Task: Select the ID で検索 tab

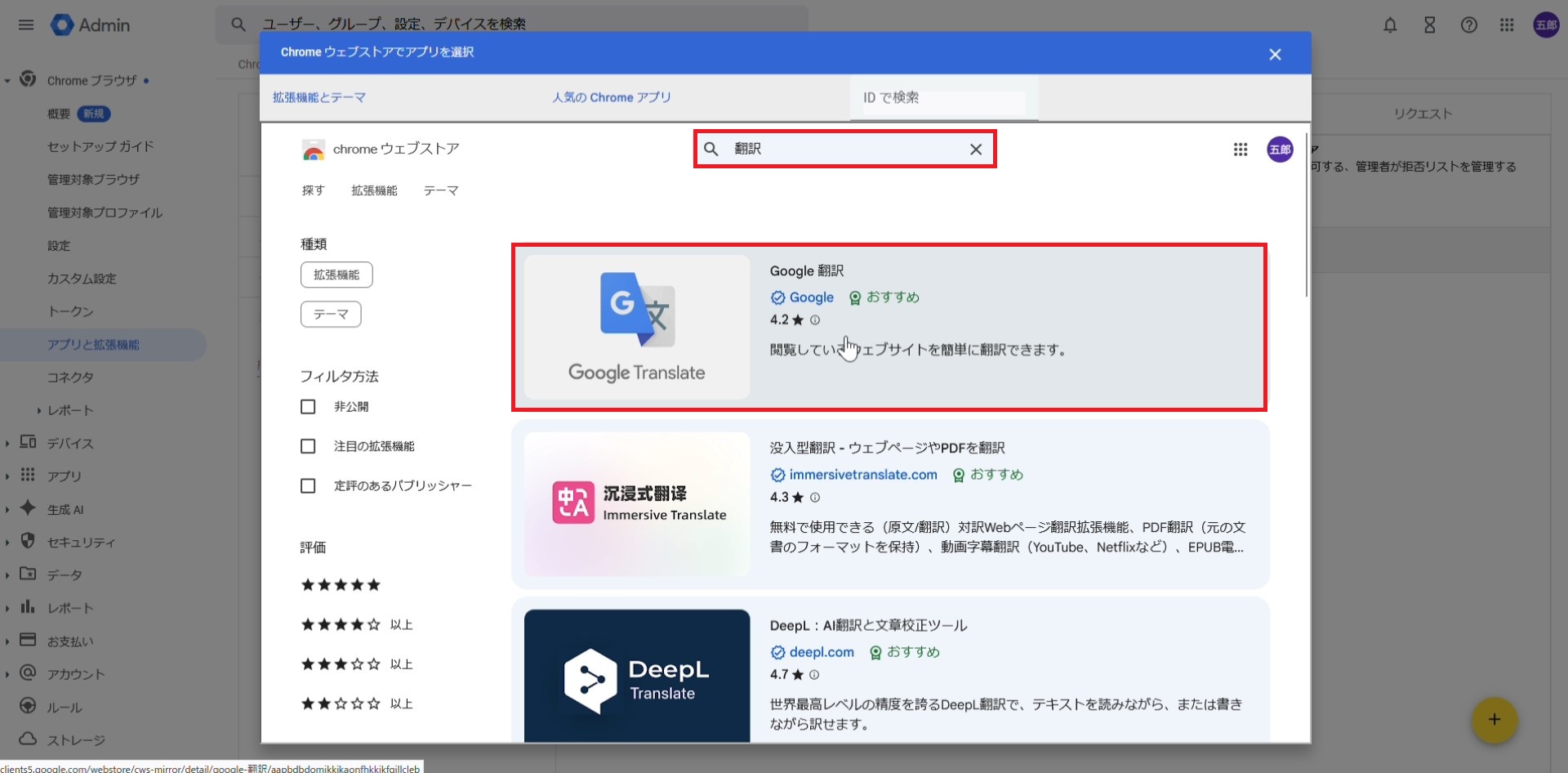Action: point(891,97)
